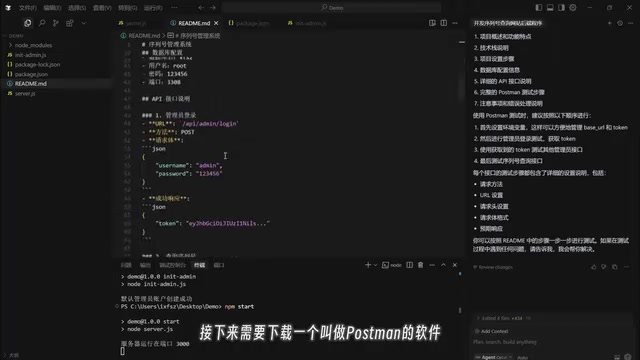Switch to the 输出 (Output) panel tab
Image resolution: width=640 pixels, height=360 pixels.
(x=145, y=265)
